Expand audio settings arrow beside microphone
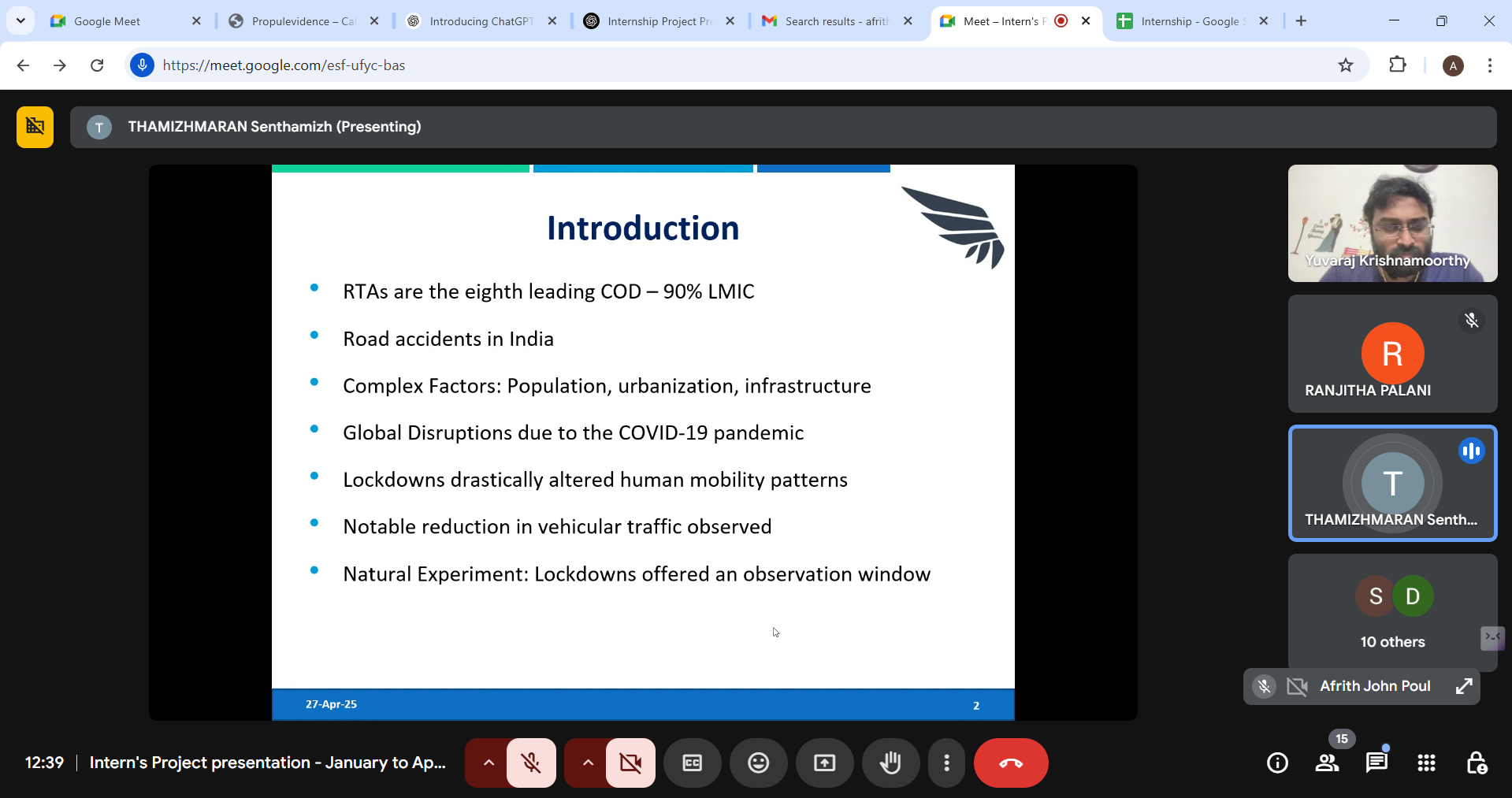1512x798 pixels. 489,763
